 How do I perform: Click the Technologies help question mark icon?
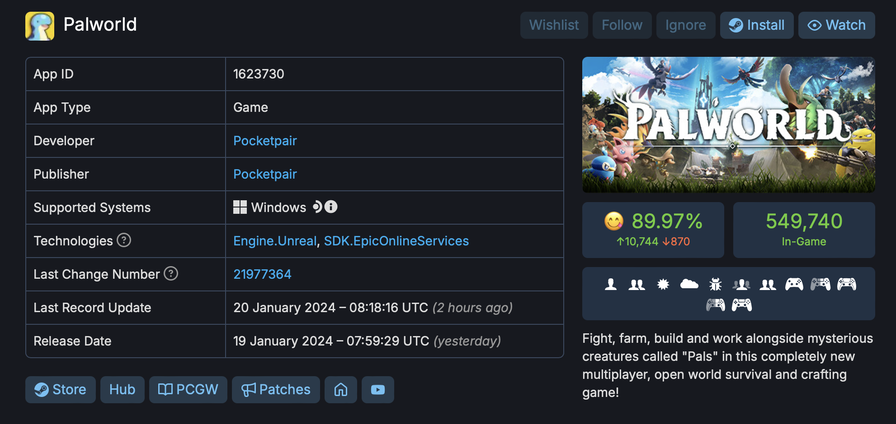(x=124, y=241)
